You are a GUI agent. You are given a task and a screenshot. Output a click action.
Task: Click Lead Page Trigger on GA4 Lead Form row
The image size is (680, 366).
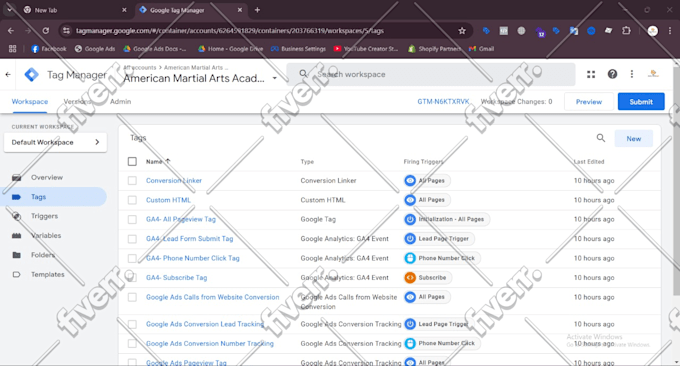point(439,239)
